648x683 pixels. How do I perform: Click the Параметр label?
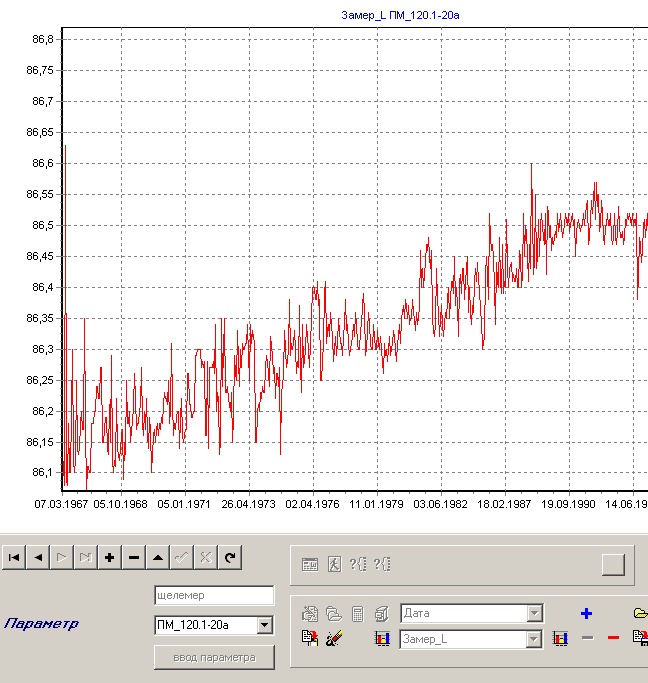[41, 624]
